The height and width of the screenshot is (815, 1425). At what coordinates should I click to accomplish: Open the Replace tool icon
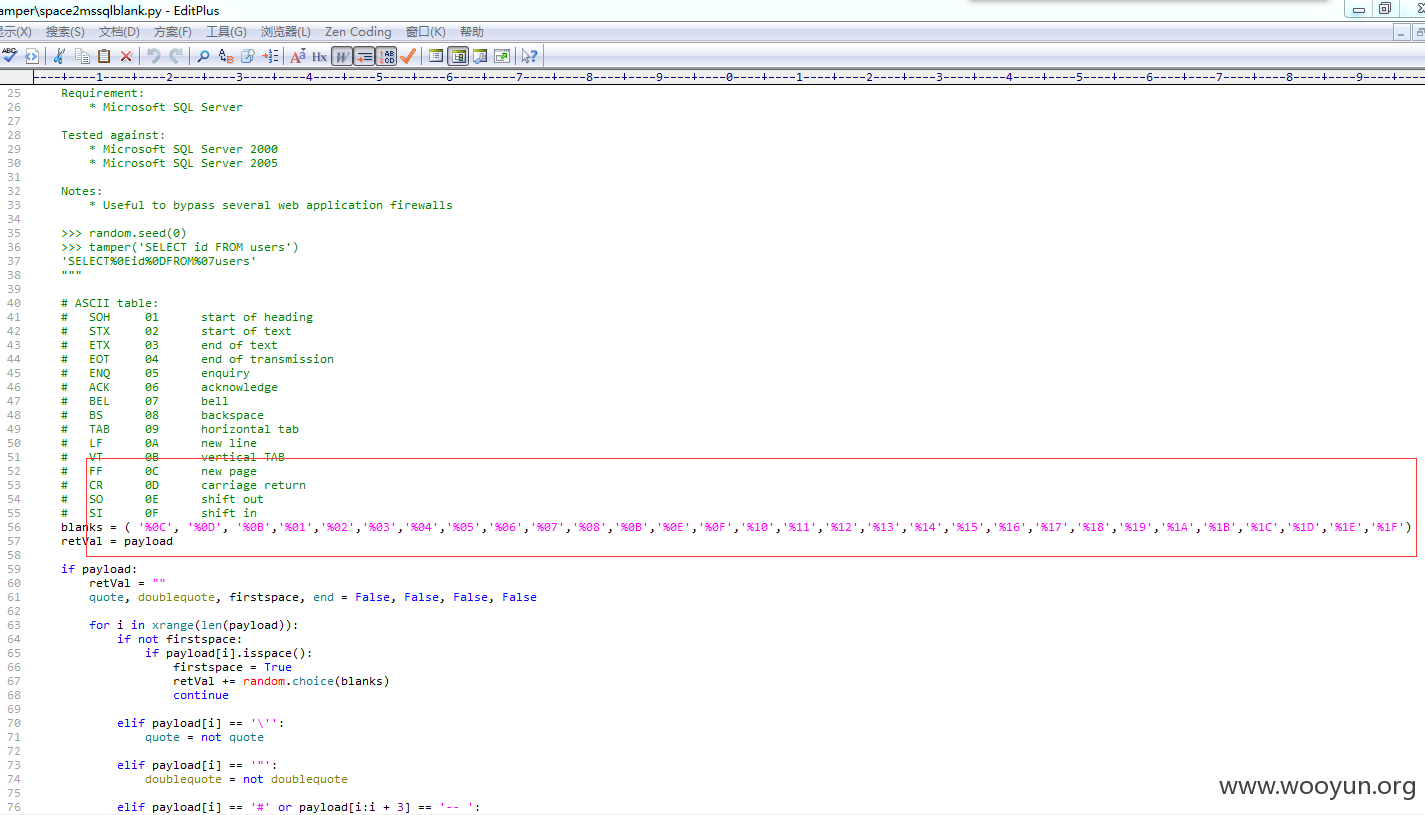(226, 56)
